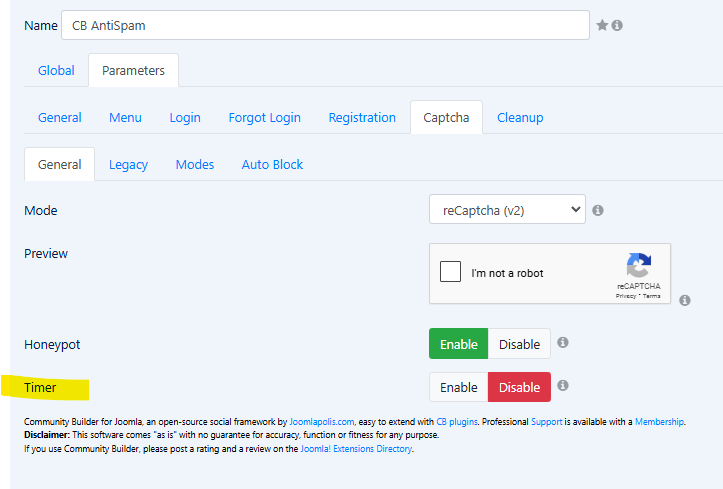
Task: Open the Mode dropdown showing reCaptcha (v2)
Action: (507, 209)
